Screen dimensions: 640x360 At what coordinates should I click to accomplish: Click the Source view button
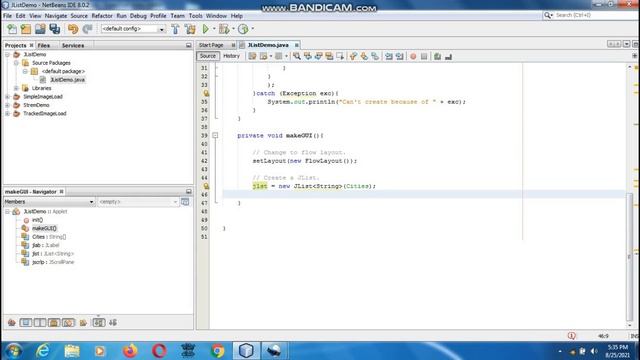click(x=208, y=56)
